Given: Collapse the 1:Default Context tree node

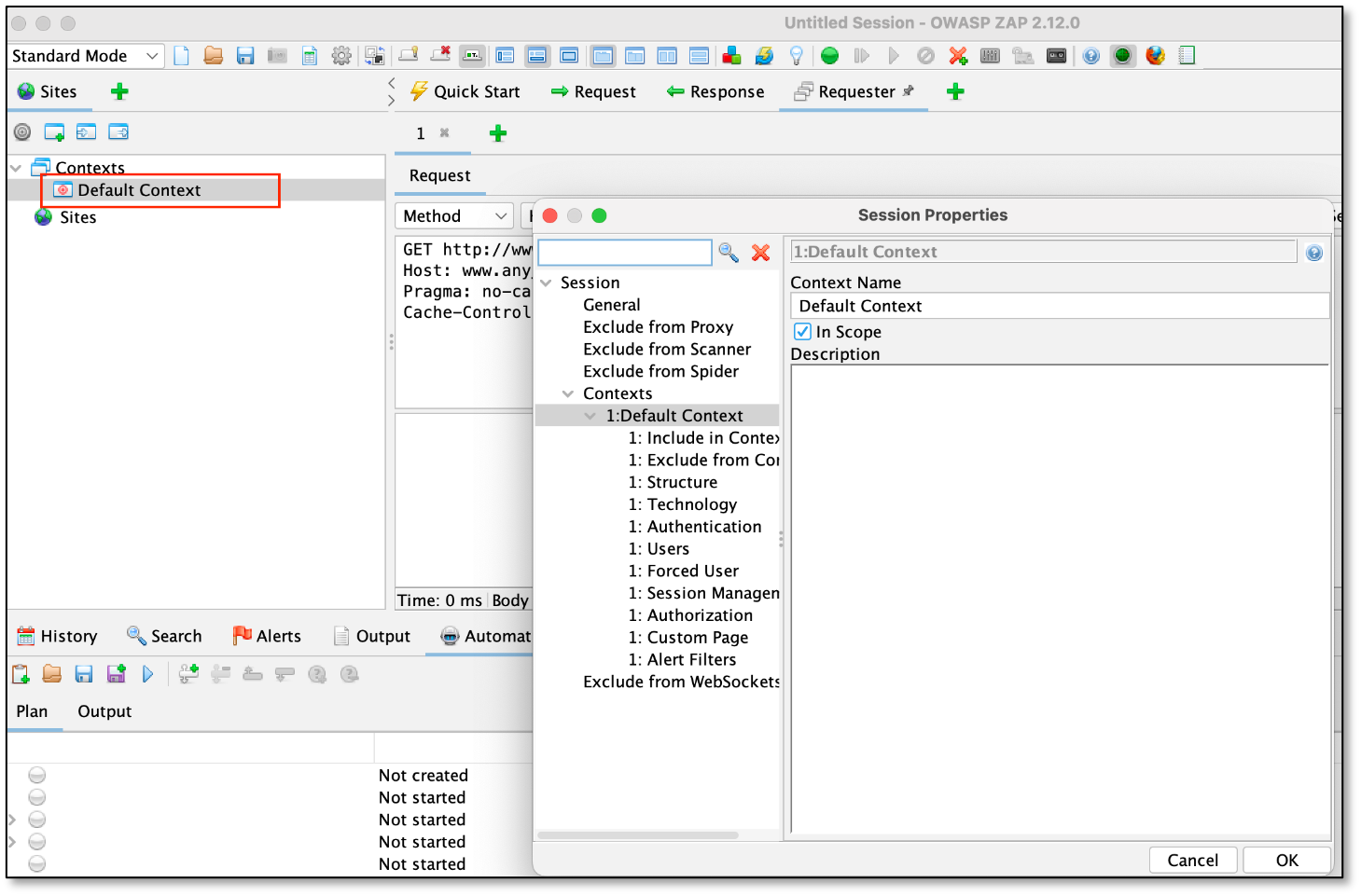Looking at the screenshot, I should (590, 416).
